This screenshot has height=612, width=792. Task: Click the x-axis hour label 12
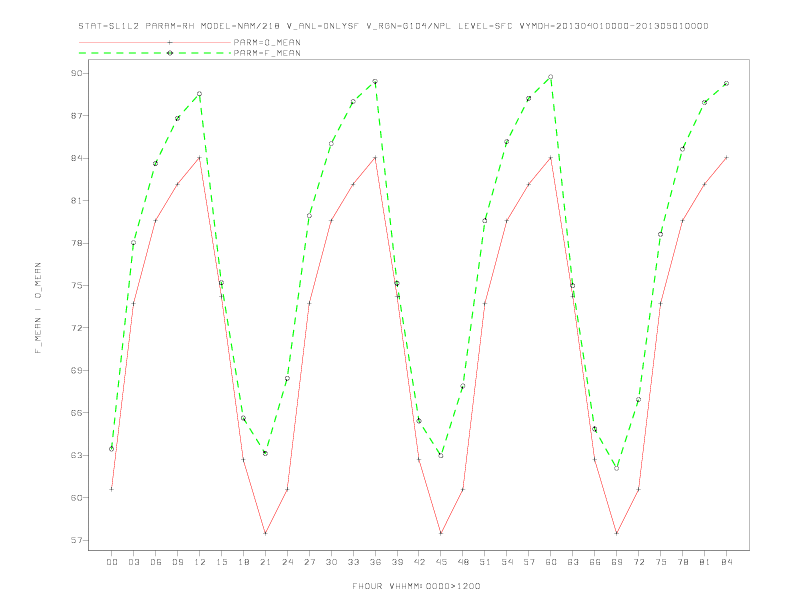(x=200, y=562)
